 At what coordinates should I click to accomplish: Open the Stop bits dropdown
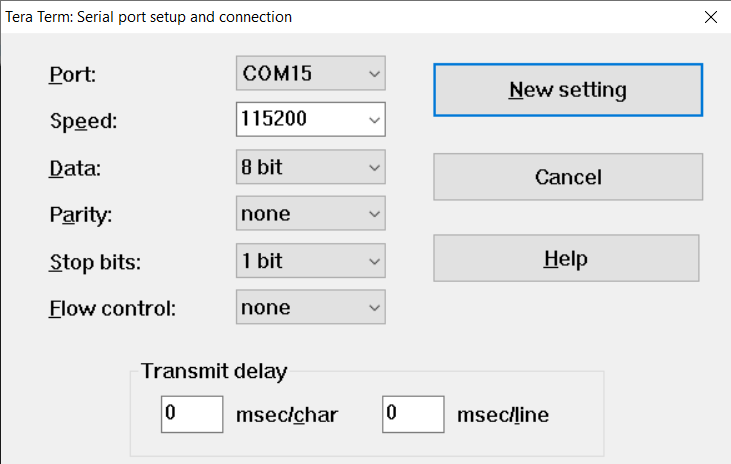pos(311,261)
